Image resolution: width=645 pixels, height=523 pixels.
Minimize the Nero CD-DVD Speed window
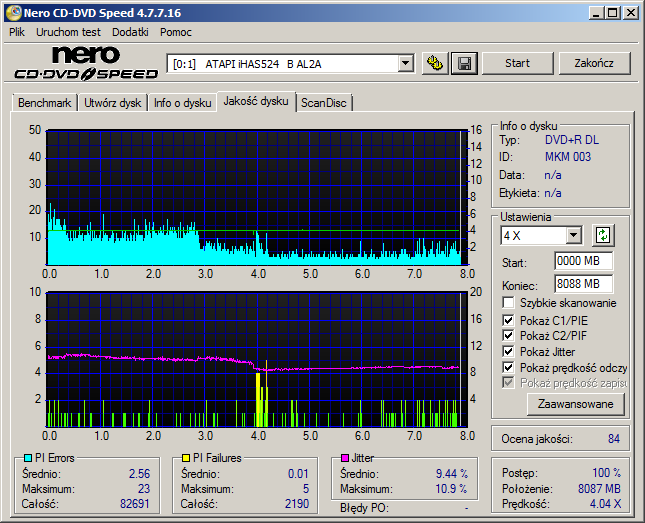point(596,13)
